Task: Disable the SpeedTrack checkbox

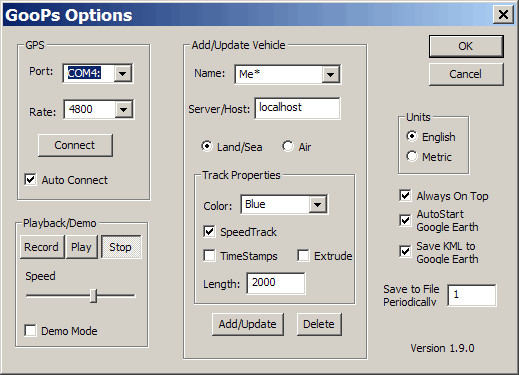Action: click(209, 232)
